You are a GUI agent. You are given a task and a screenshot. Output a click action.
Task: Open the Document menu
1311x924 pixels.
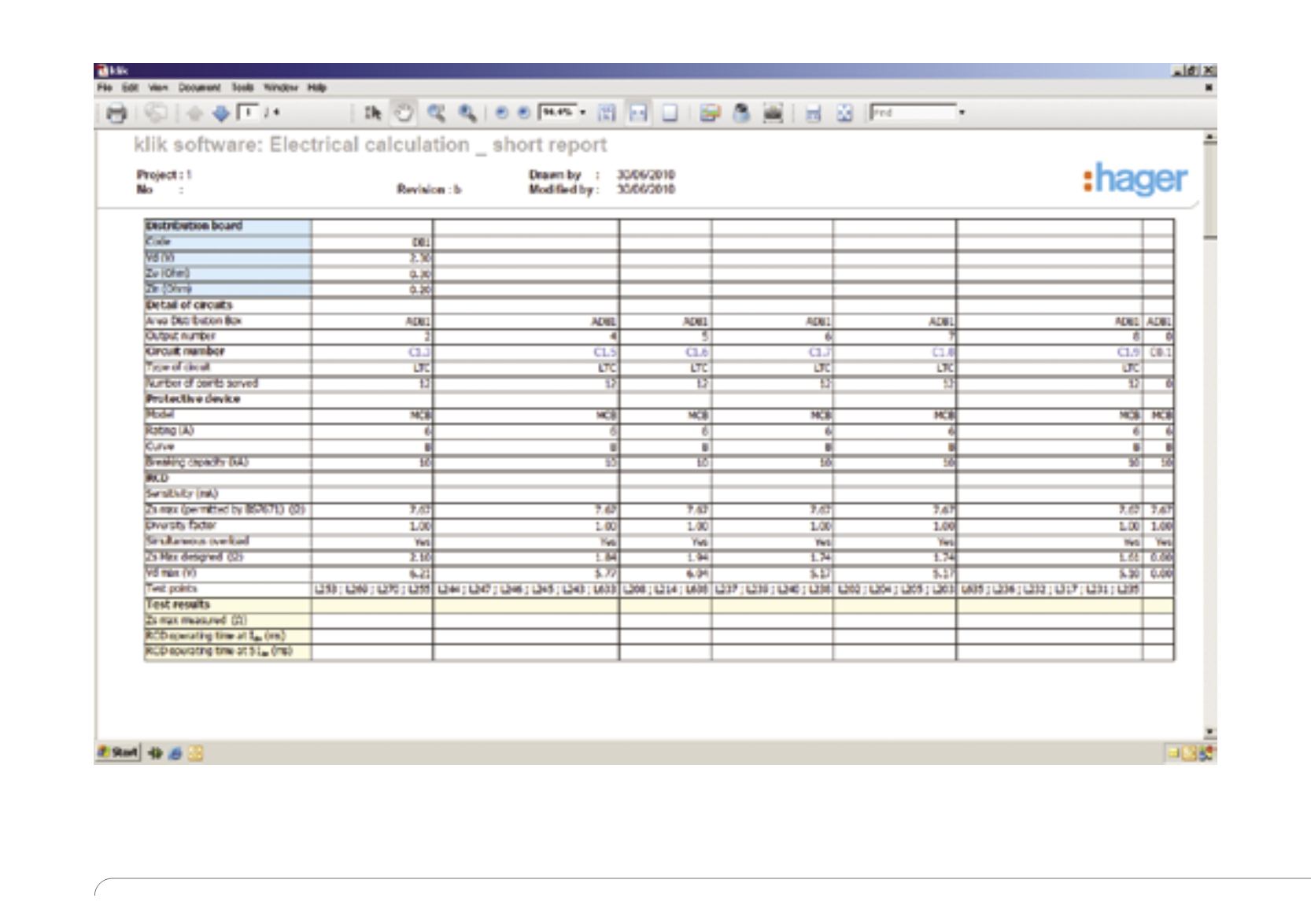(x=199, y=87)
